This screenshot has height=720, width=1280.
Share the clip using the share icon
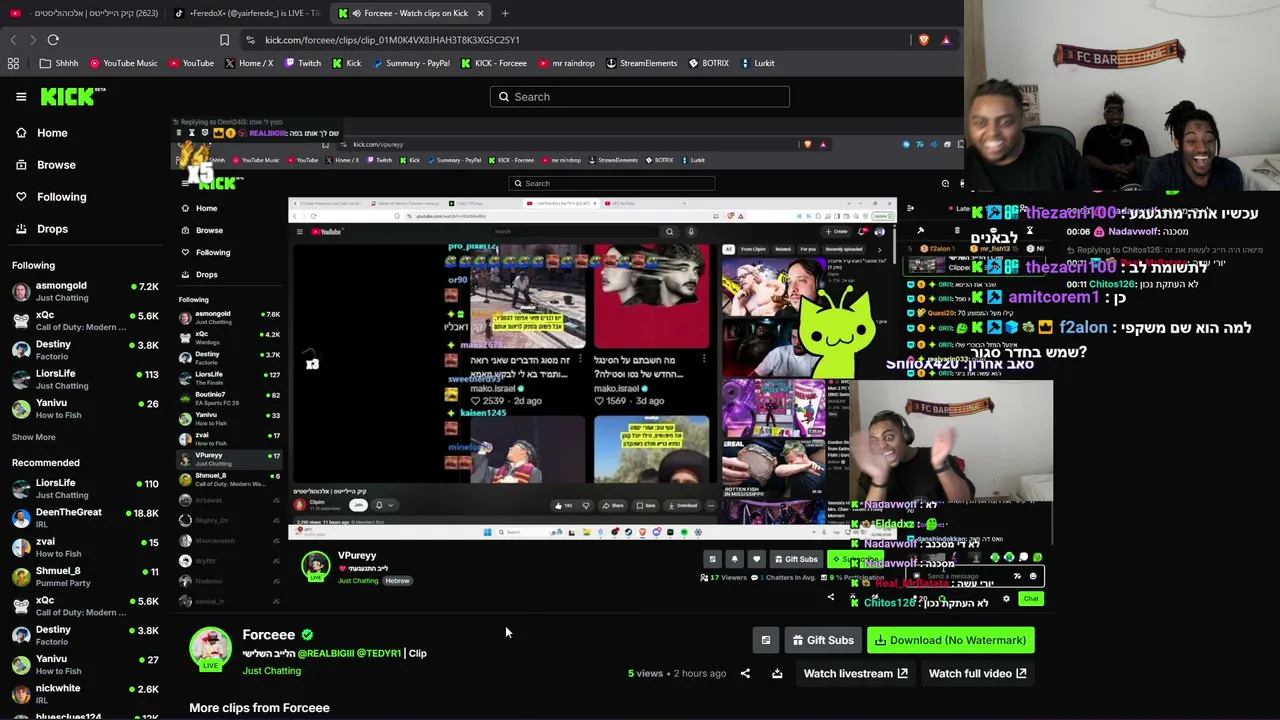[x=745, y=674]
